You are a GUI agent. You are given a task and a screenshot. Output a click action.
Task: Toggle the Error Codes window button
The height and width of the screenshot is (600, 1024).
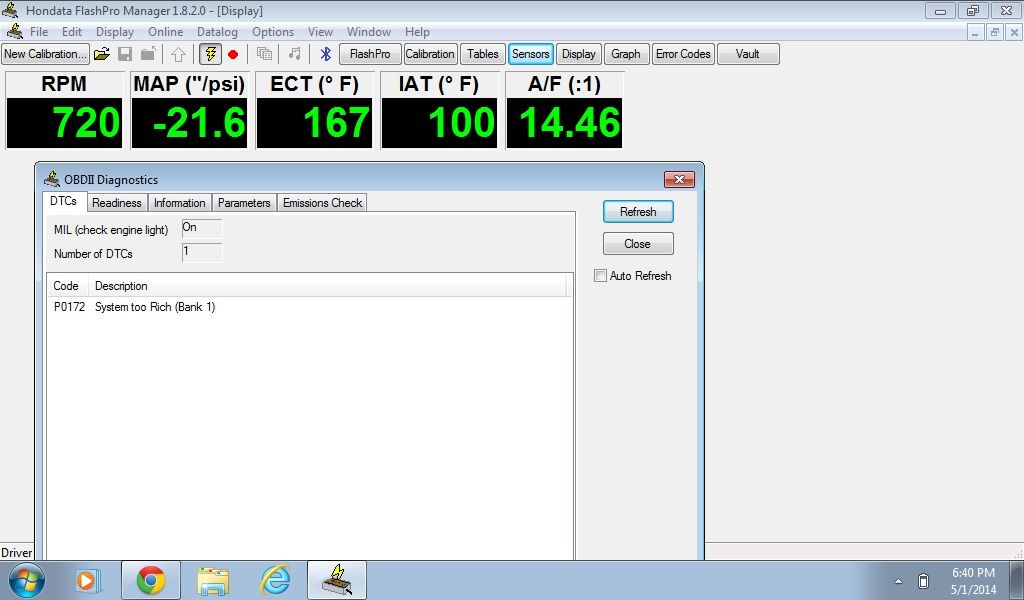682,54
